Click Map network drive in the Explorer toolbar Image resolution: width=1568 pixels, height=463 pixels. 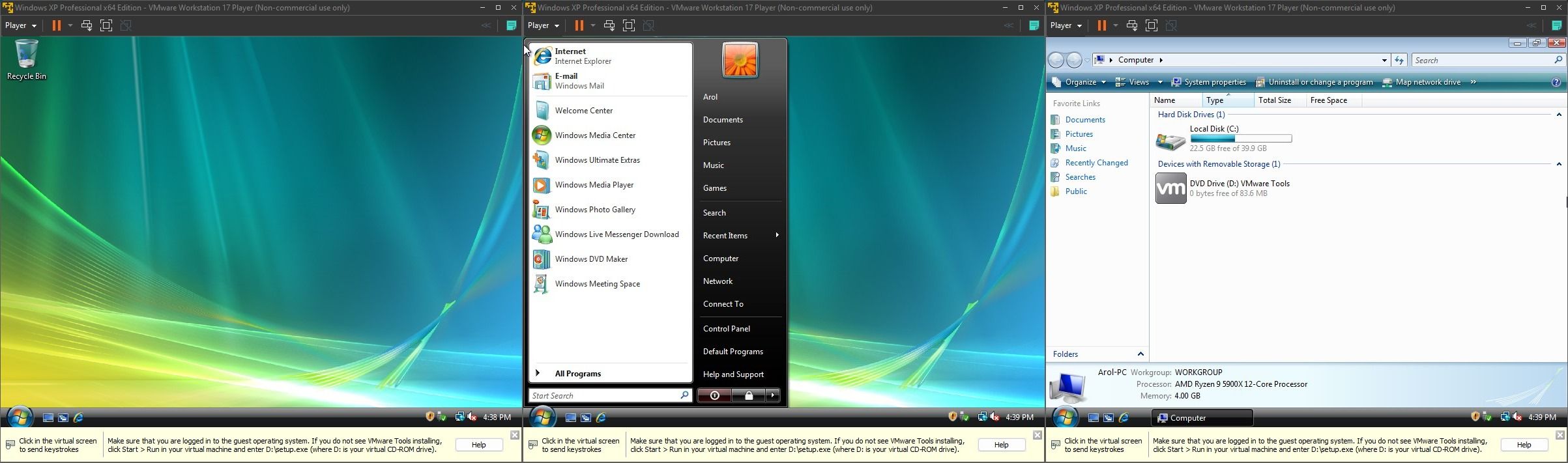point(1421,82)
